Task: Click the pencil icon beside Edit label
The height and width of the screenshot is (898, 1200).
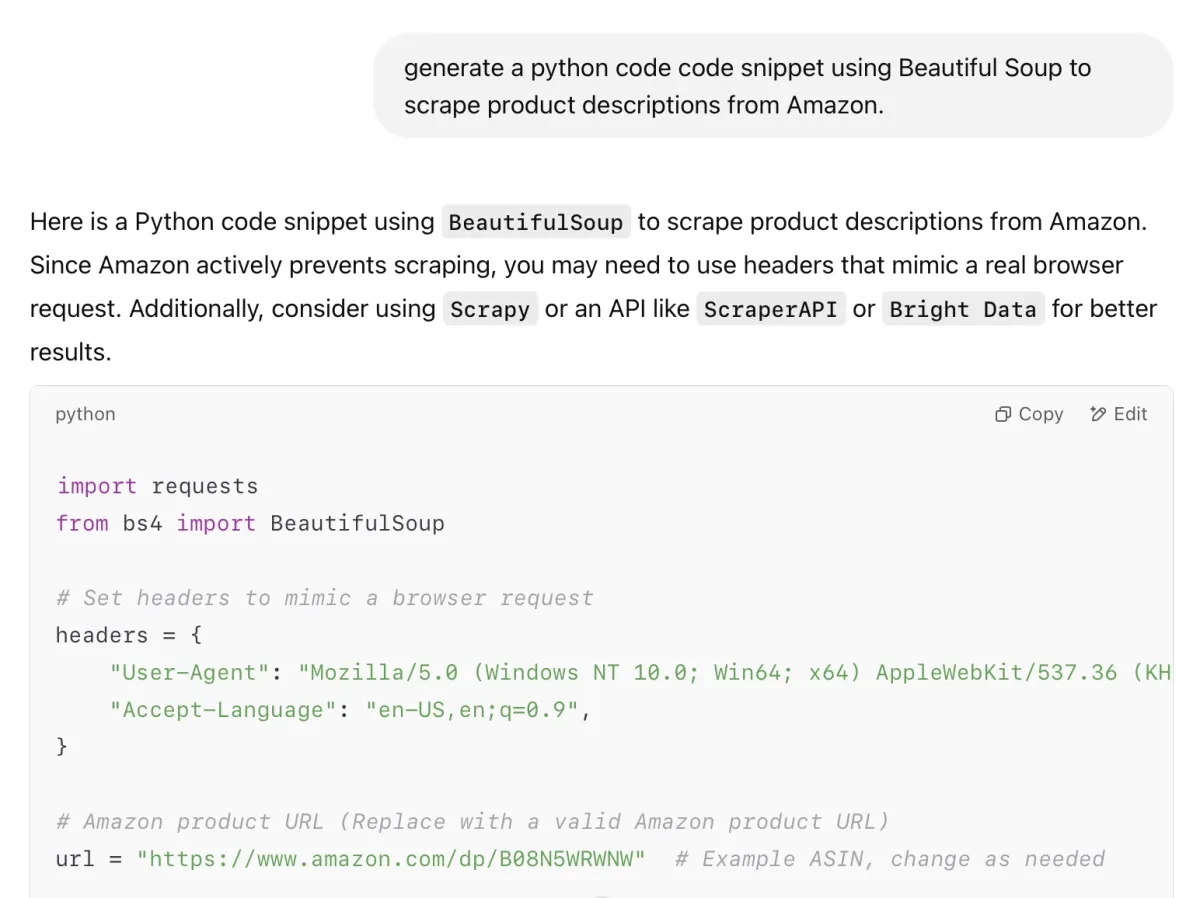Action: [x=1098, y=414]
